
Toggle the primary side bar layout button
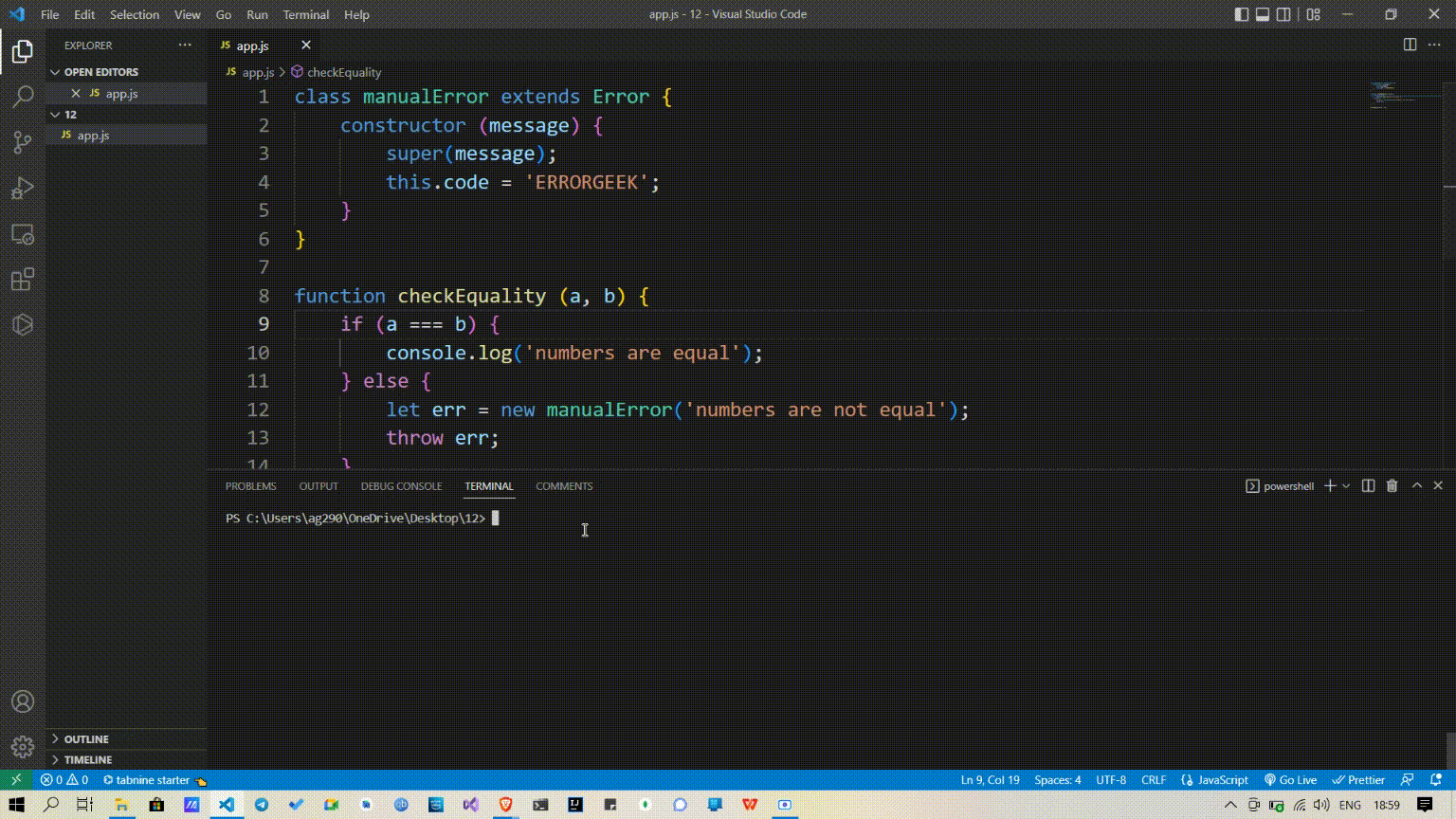(1242, 14)
